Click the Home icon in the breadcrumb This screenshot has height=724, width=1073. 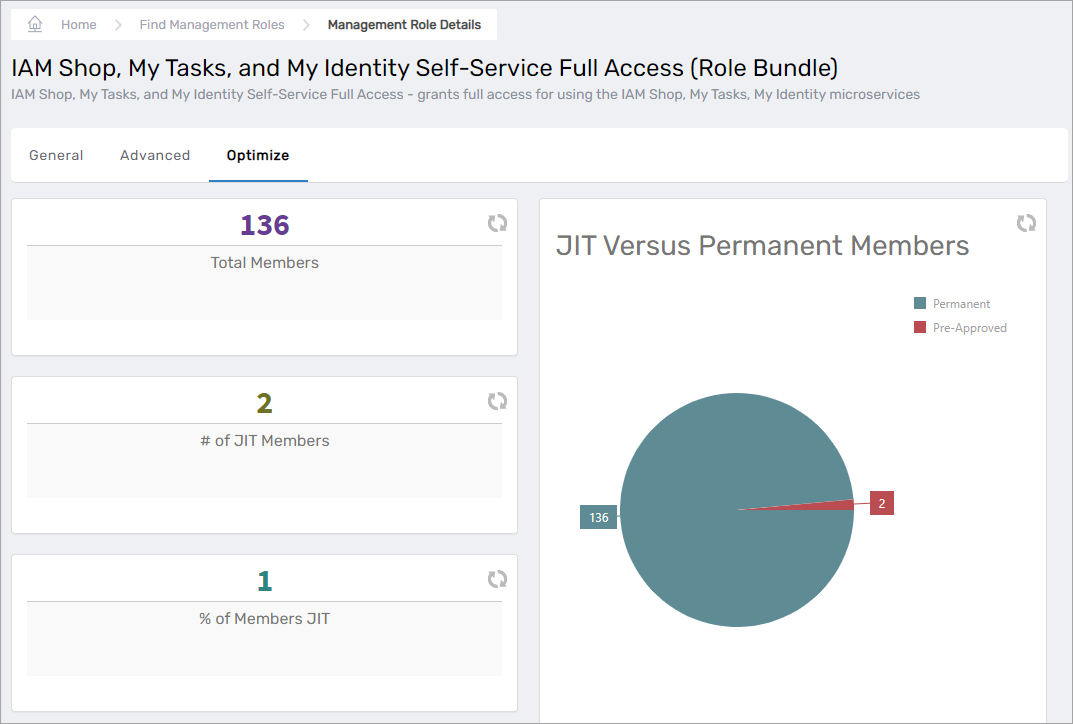[x=35, y=24]
